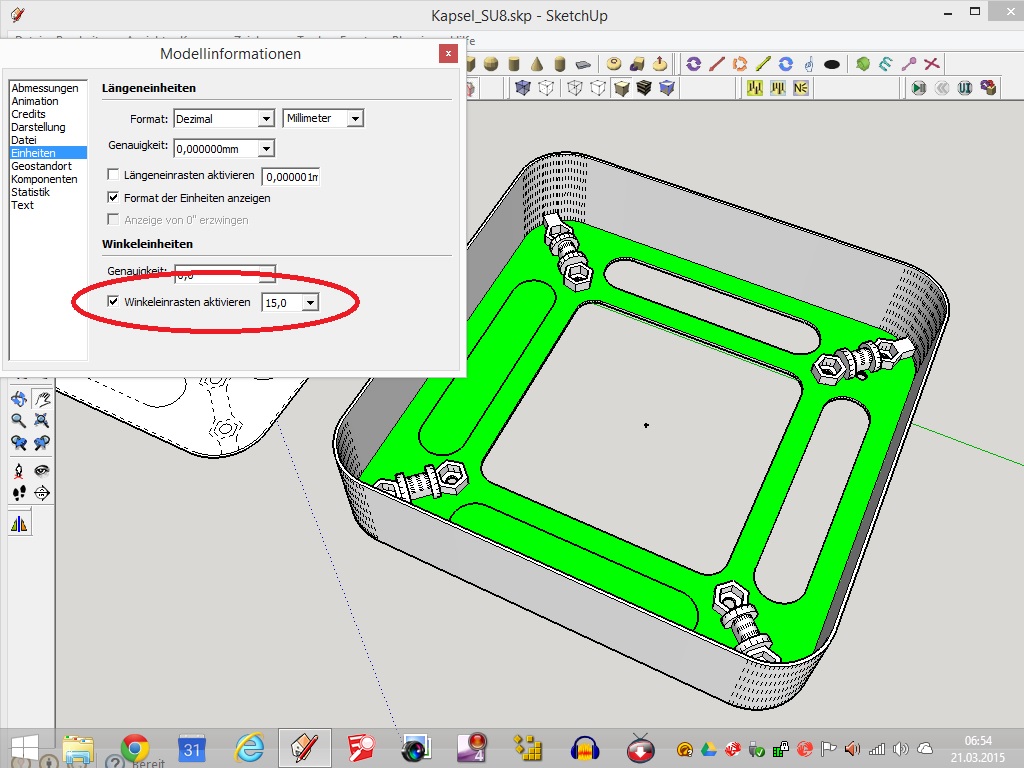Image resolution: width=1024 pixels, height=768 pixels.
Task: Select the Position Camera tool
Action: (19, 470)
